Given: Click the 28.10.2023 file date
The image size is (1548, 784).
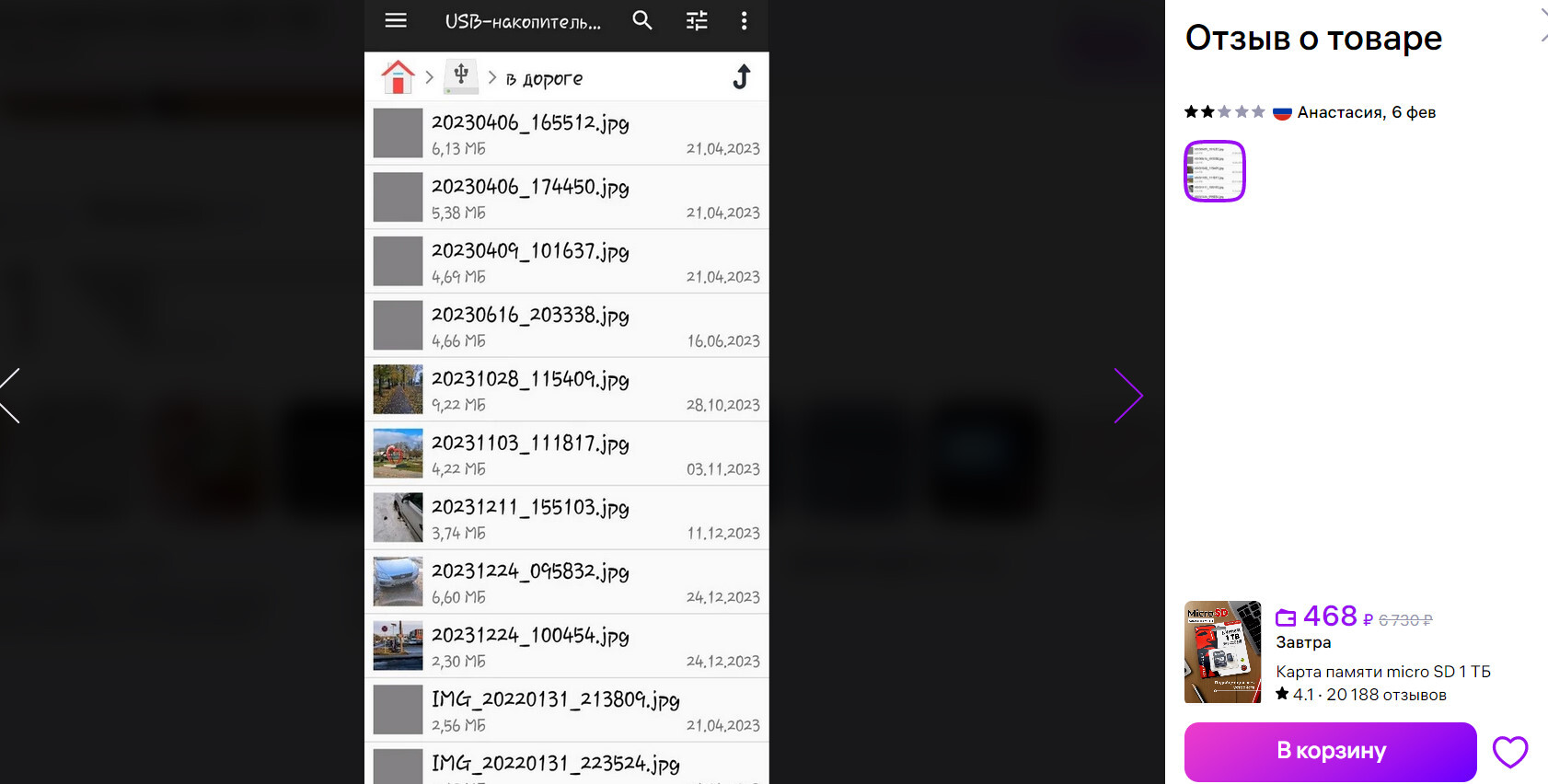Looking at the screenshot, I should click(723, 405).
